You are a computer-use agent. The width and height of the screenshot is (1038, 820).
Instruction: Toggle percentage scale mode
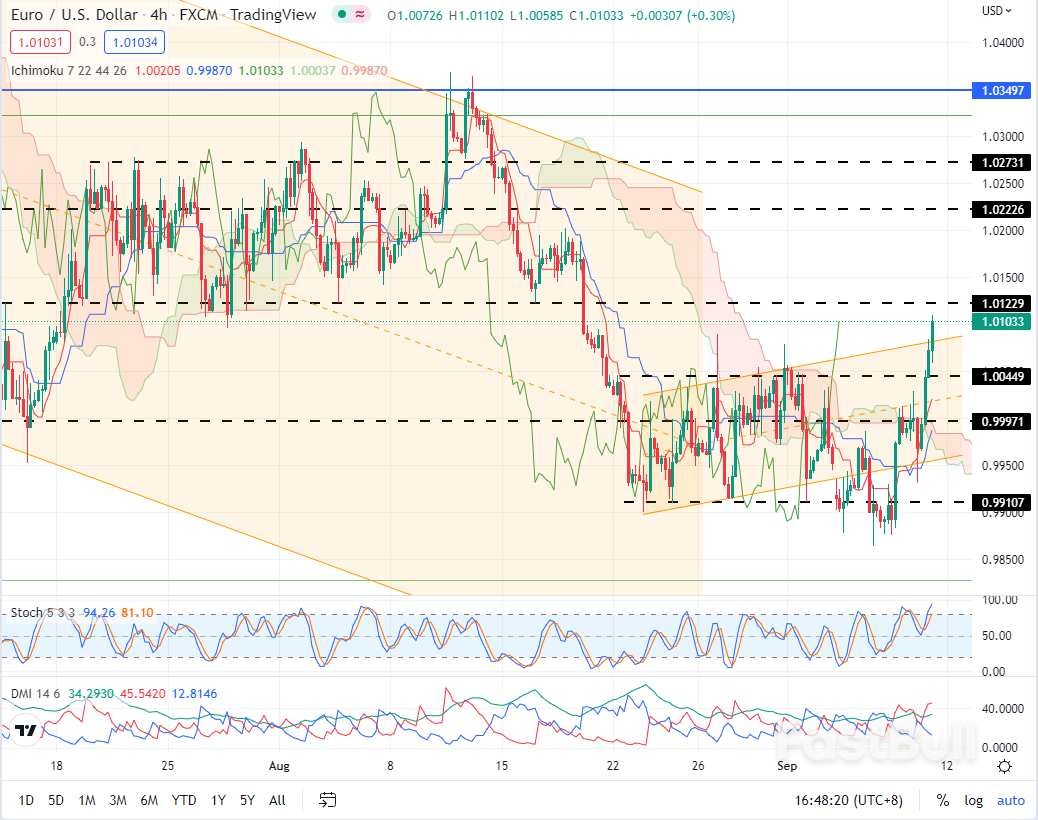[x=941, y=800]
